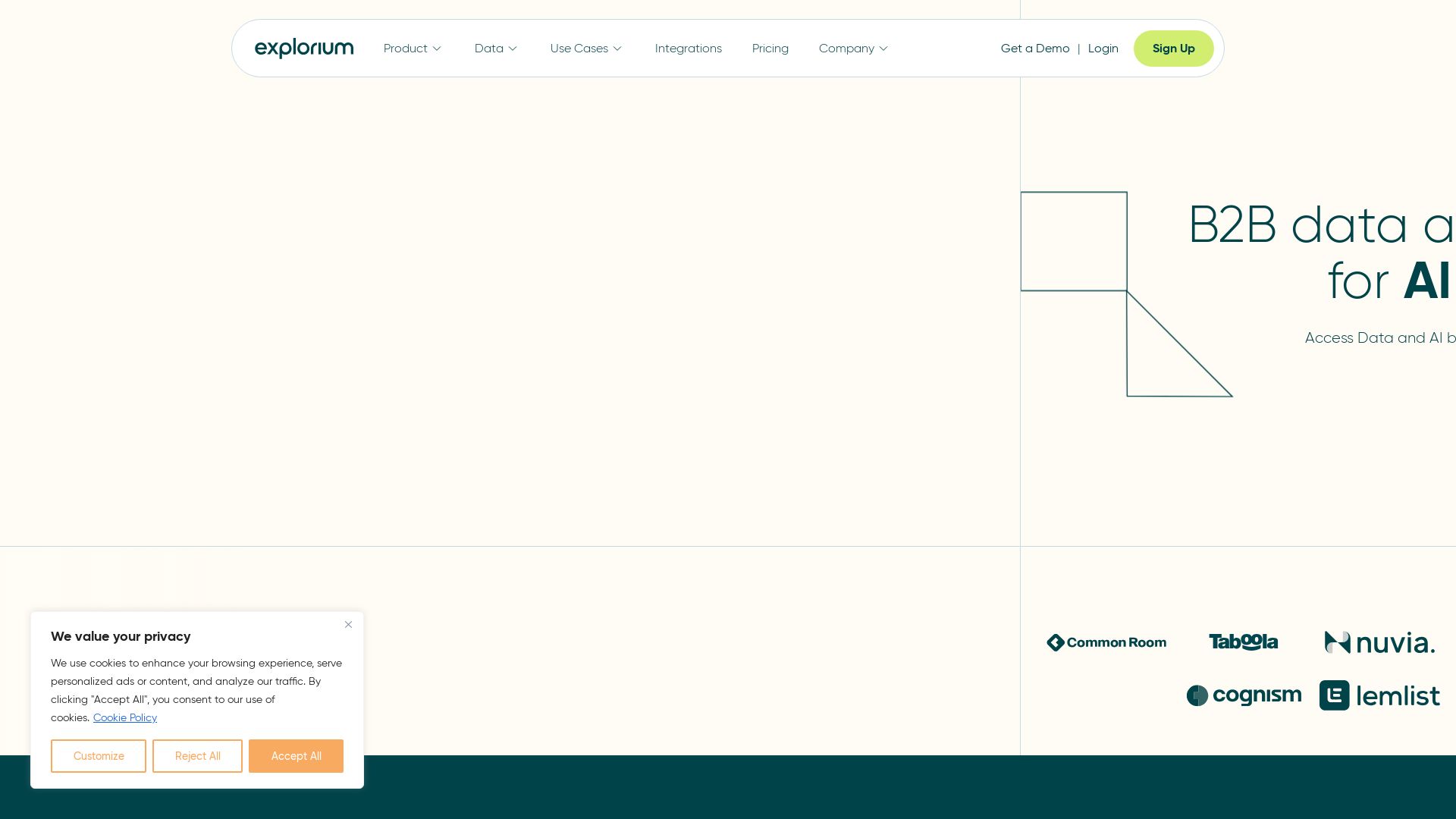Expand the Data chevron arrow
This screenshot has height=819, width=1456.
click(513, 49)
